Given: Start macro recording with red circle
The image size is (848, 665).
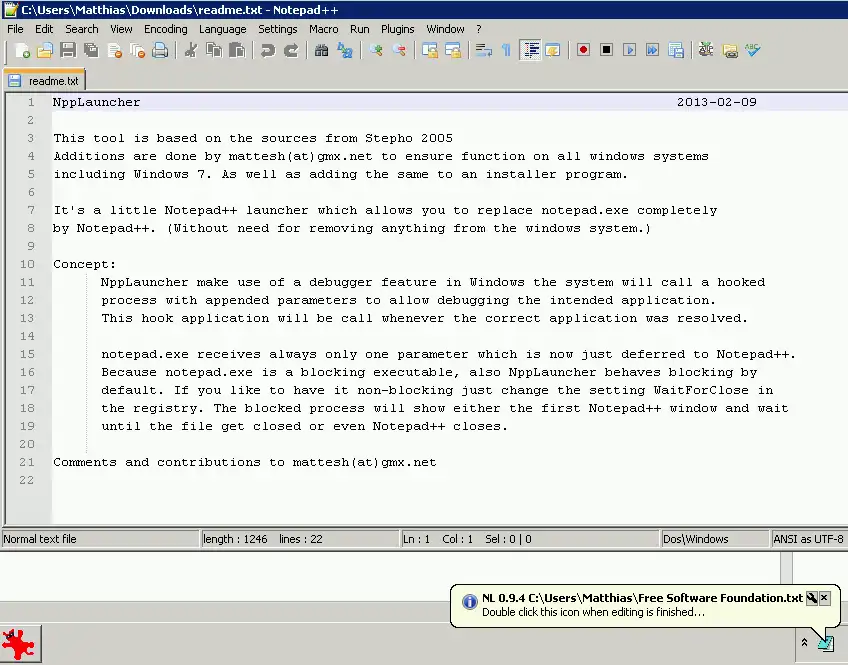Looking at the screenshot, I should pyautogui.click(x=583, y=50).
